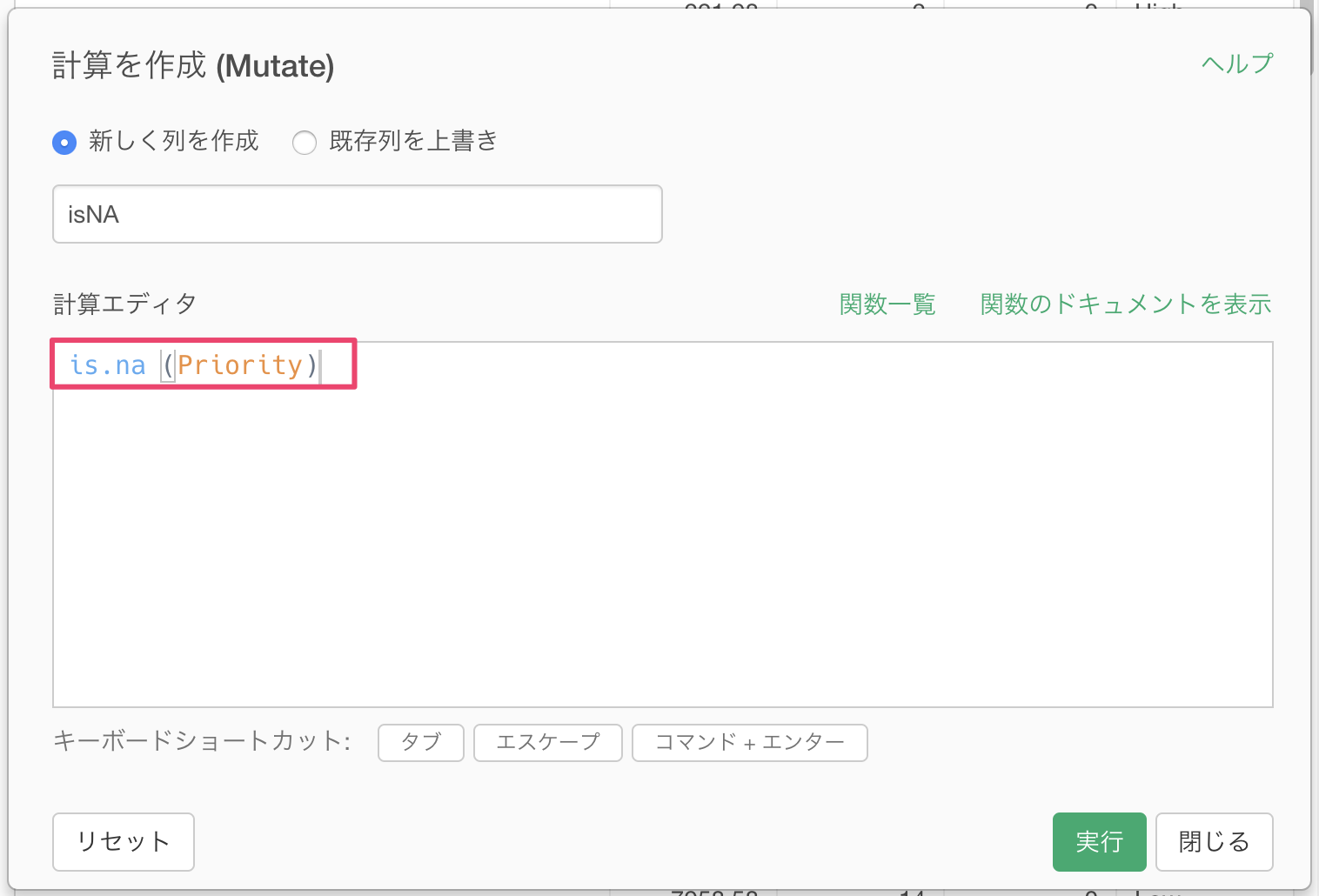Click the キーボードショートカット: label
Image resolution: width=1319 pixels, height=896 pixels.
[x=202, y=741]
